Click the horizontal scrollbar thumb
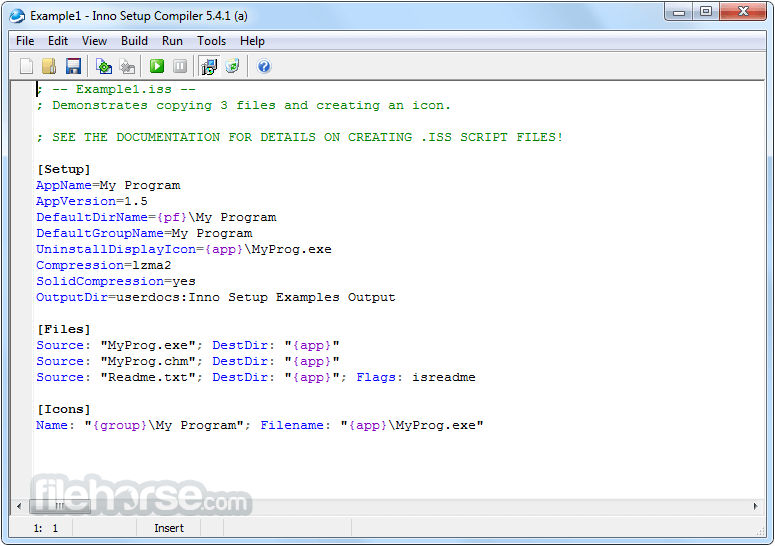The image size is (775, 546). pos(60,506)
